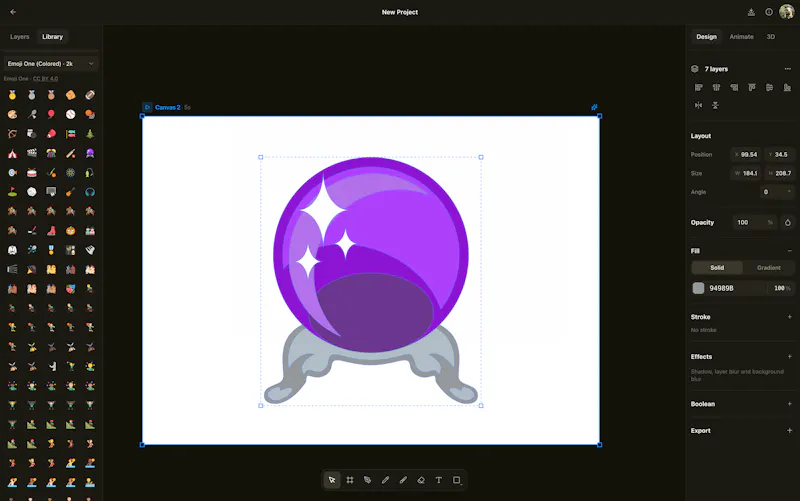Insert the American football emoji
This screenshot has width=800, height=501.
90,95
